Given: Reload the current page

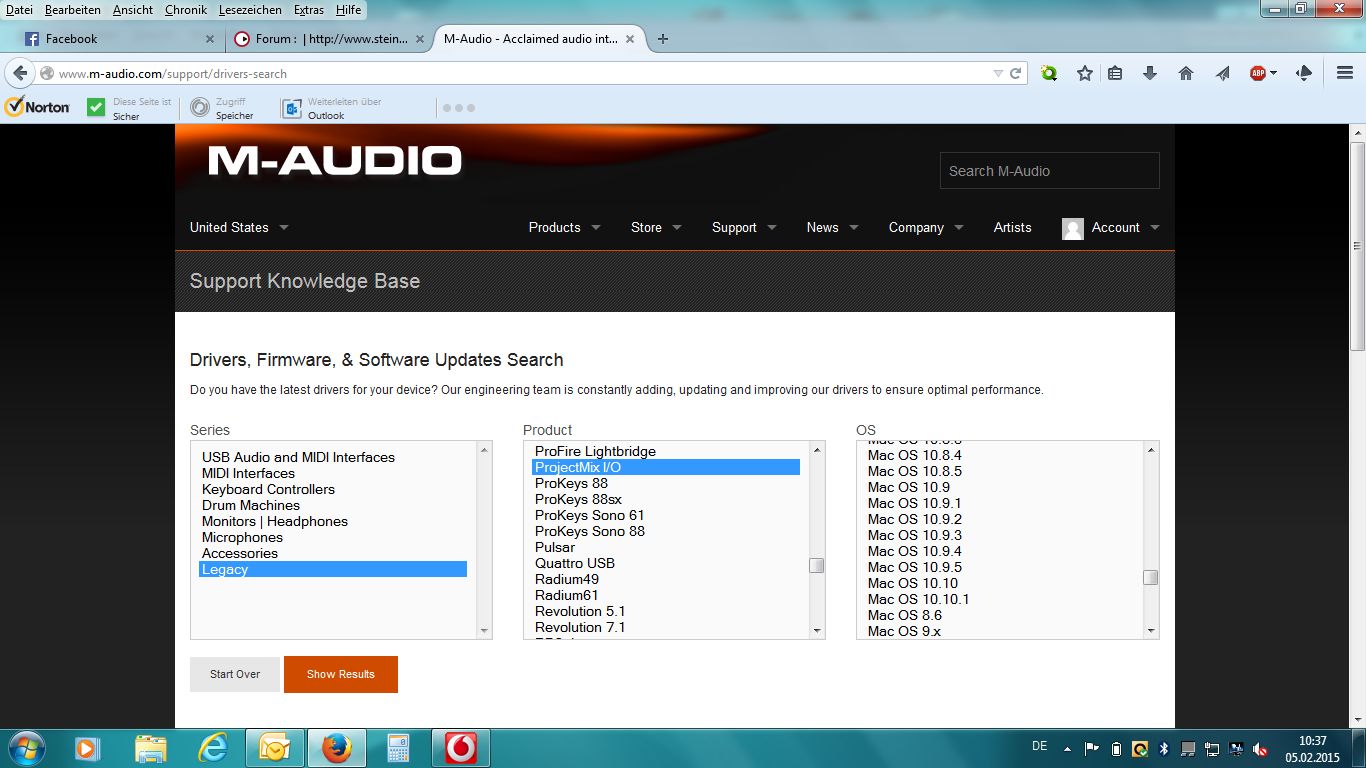Looking at the screenshot, I should [1016, 73].
